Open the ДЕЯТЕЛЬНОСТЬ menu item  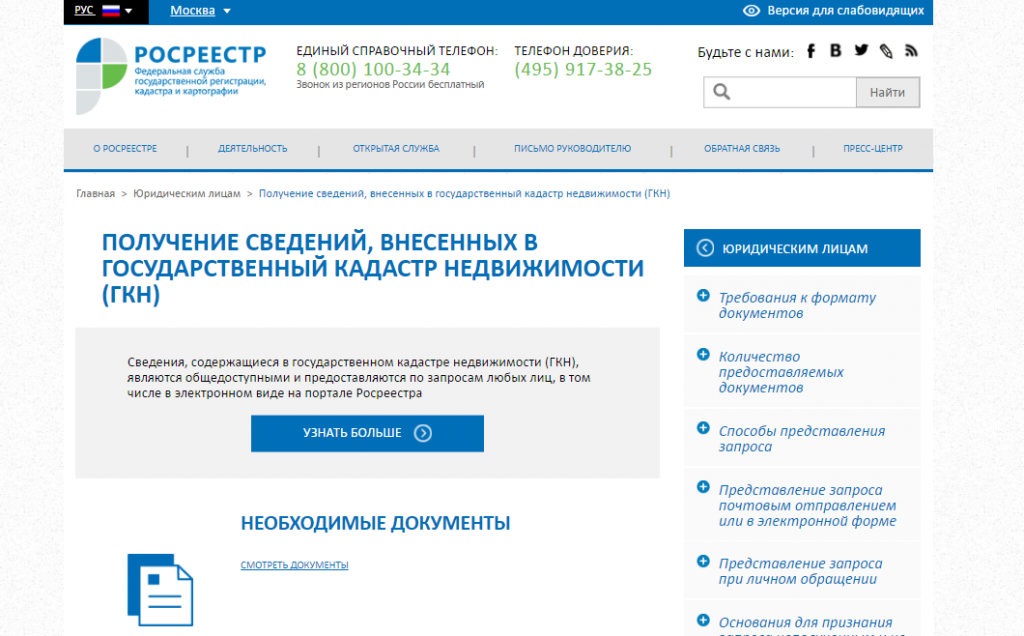pyautogui.click(x=253, y=149)
